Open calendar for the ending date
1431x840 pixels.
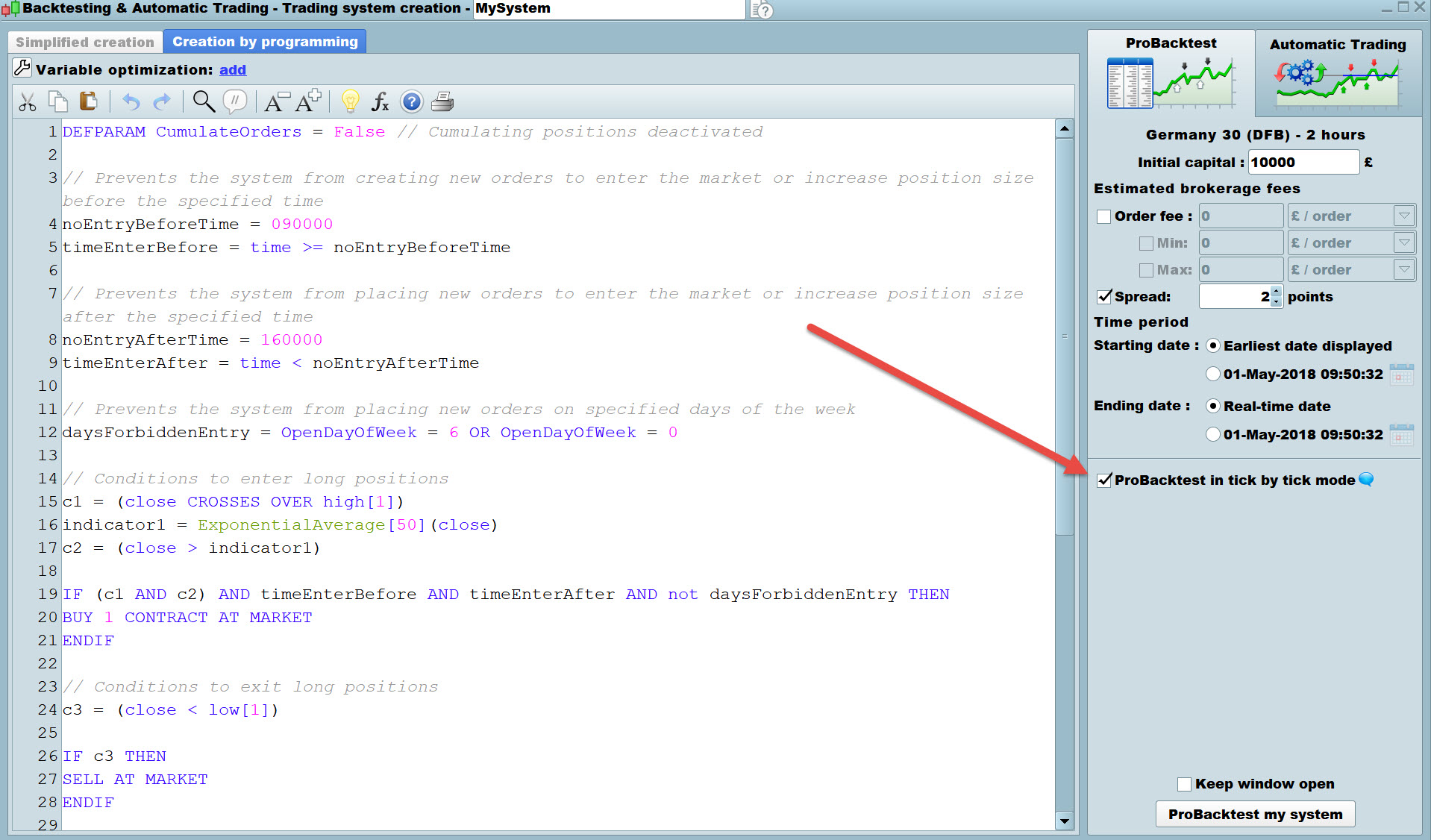[x=1401, y=434]
